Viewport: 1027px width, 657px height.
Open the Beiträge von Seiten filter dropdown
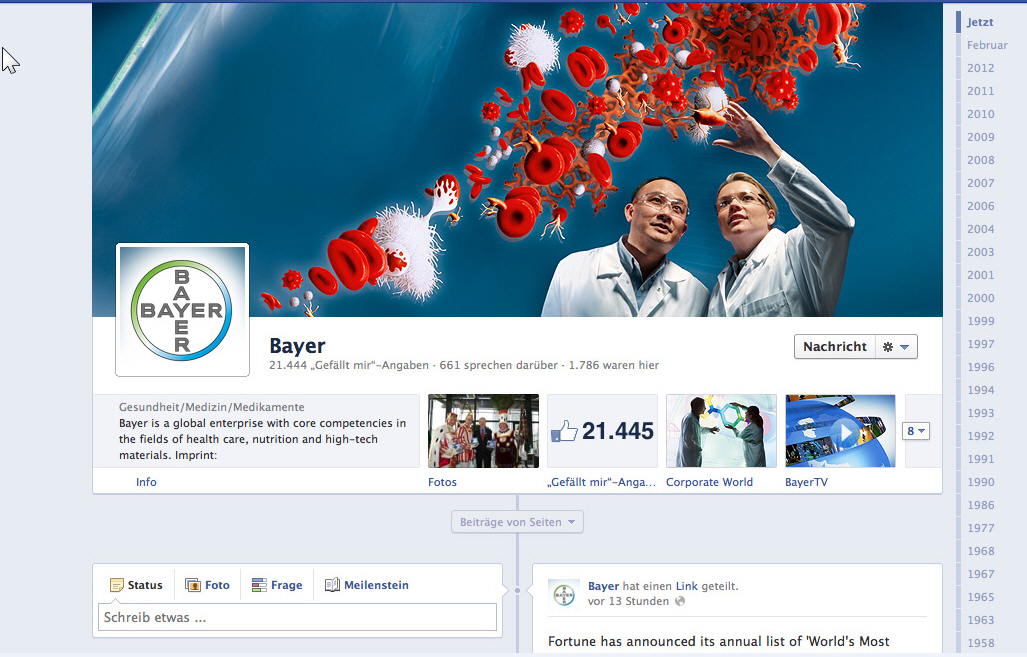(x=517, y=522)
